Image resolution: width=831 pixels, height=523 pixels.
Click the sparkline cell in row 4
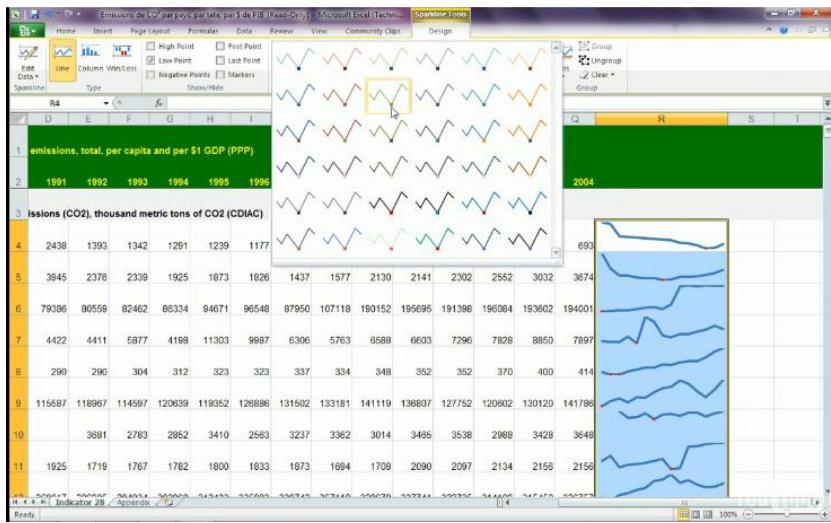click(661, 236)
